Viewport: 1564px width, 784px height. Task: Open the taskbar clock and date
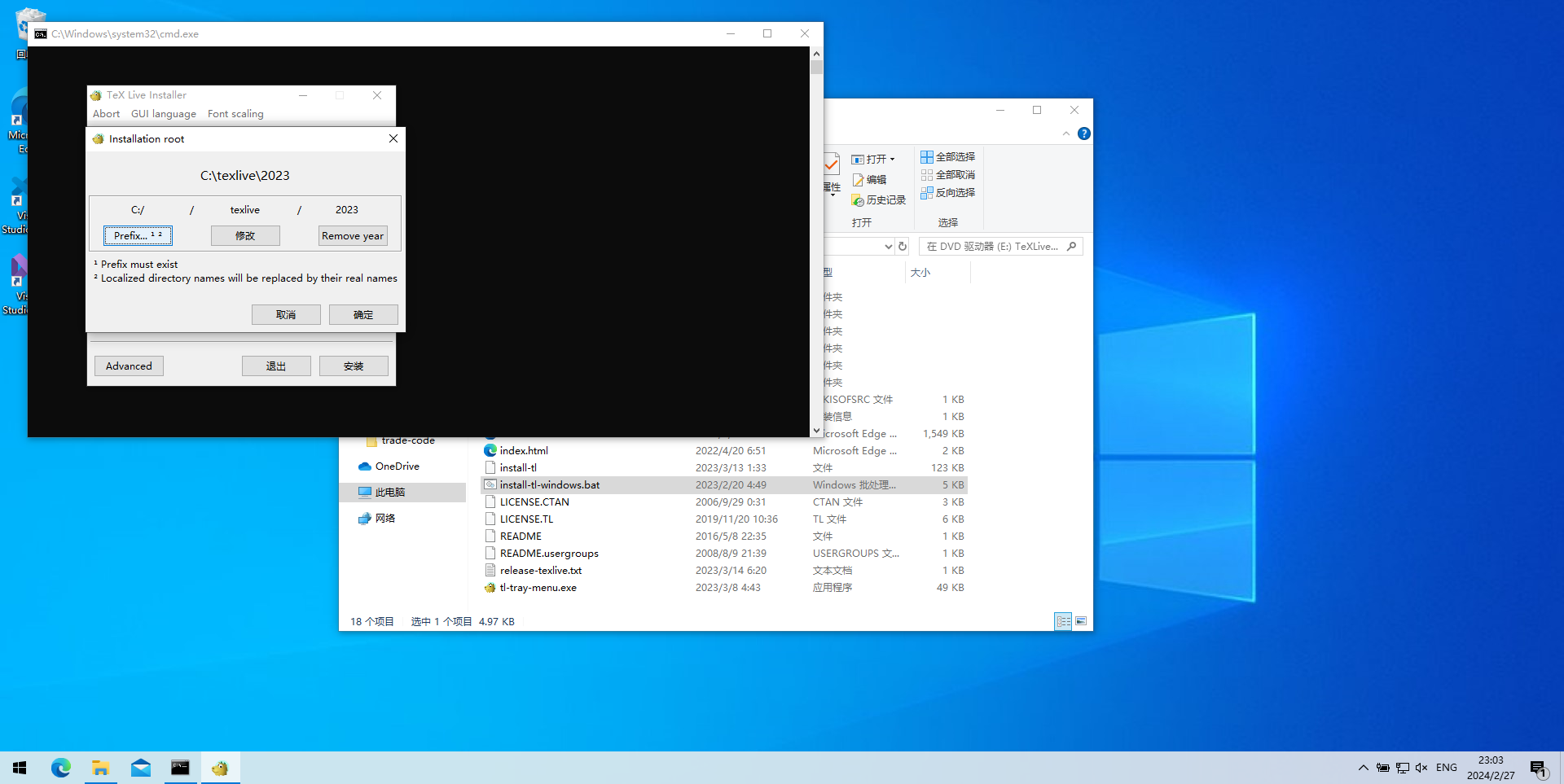pyautogui.click(x=1491, y=768)
